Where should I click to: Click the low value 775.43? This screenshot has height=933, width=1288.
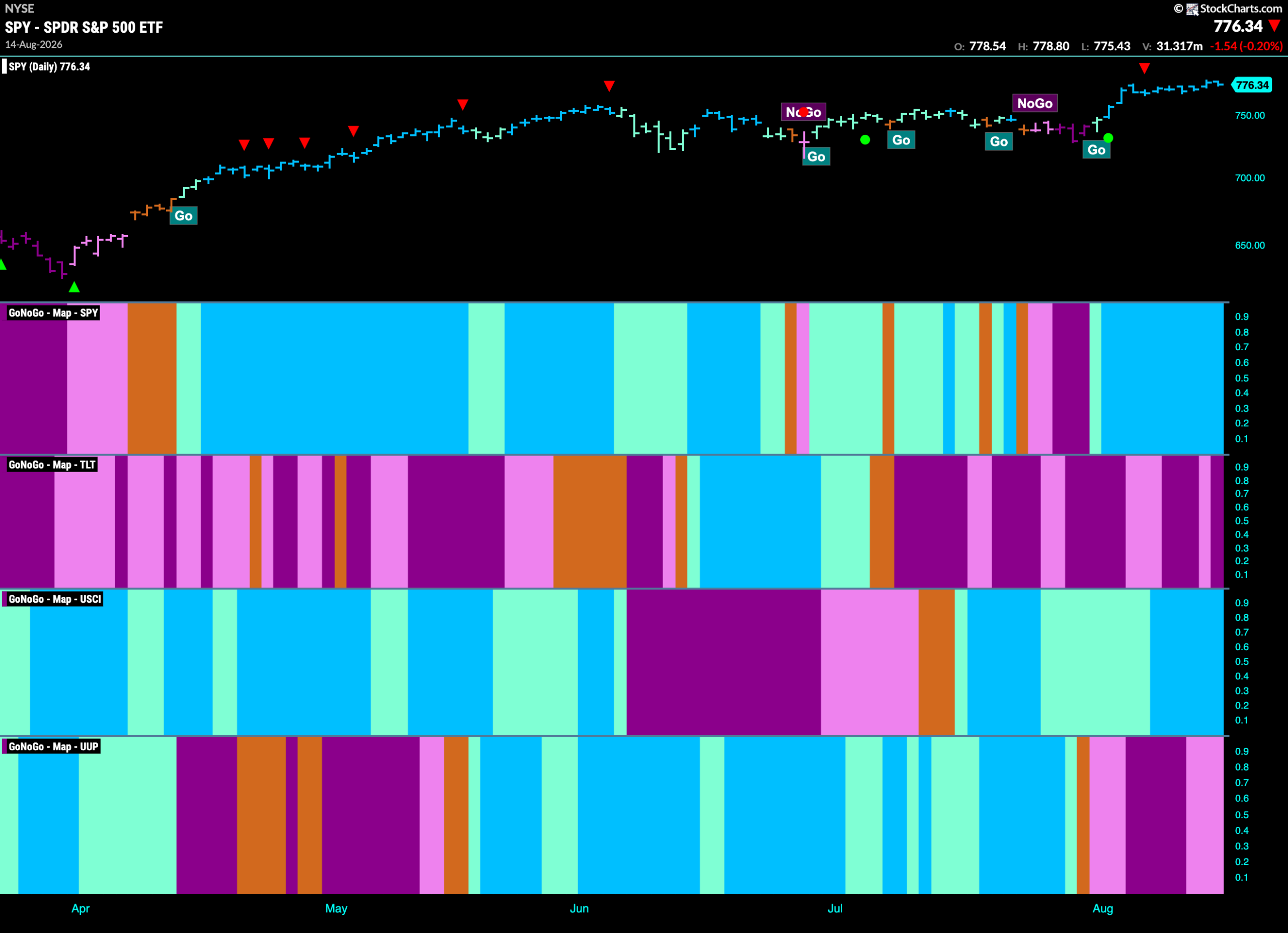tap(1112, 47)
